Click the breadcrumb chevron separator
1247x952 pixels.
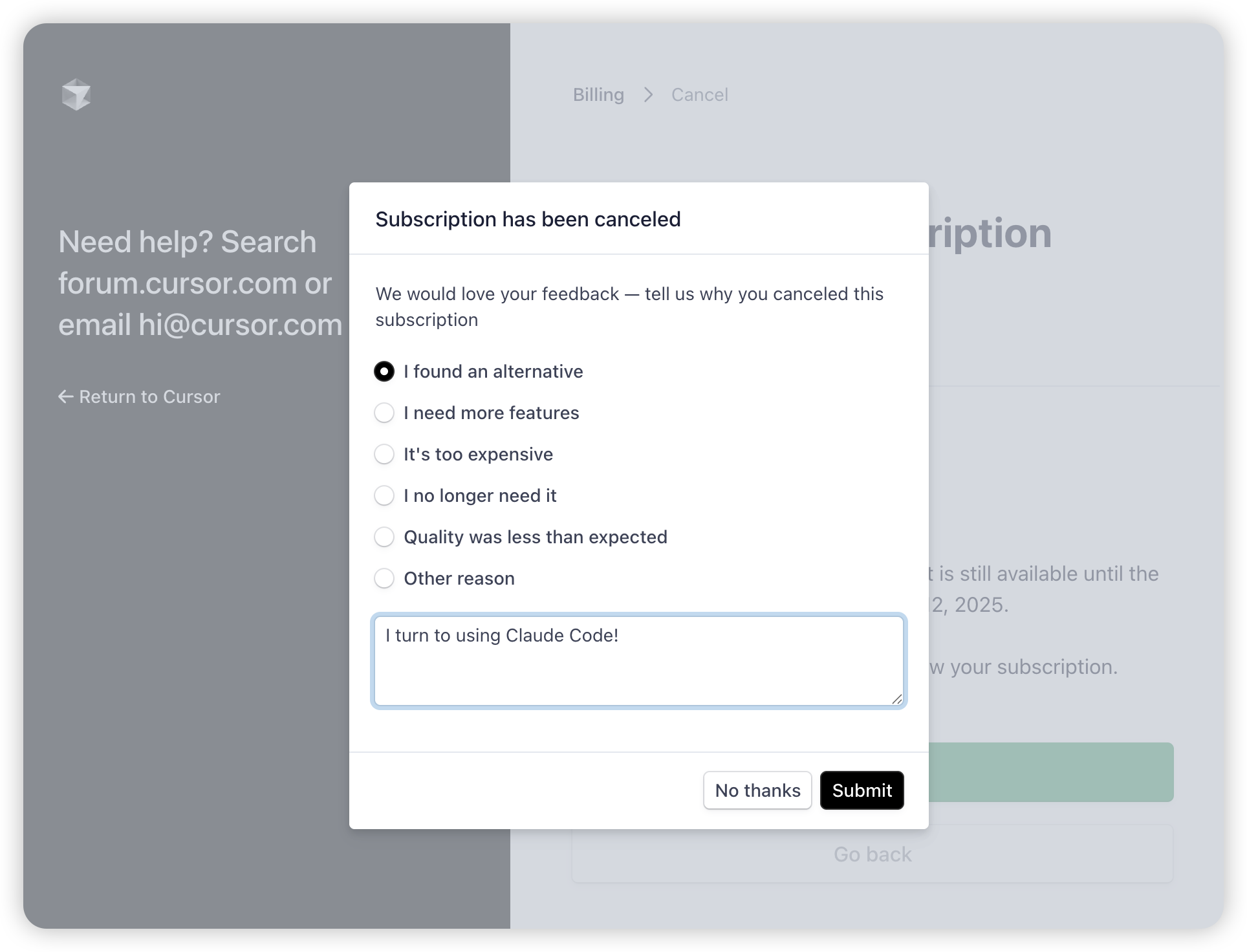point(648,95)
